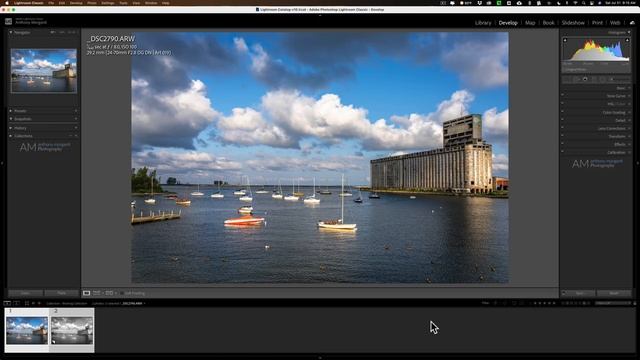
Task: Toggle the Detail panel switch
Action: click(x=562, y=120)
